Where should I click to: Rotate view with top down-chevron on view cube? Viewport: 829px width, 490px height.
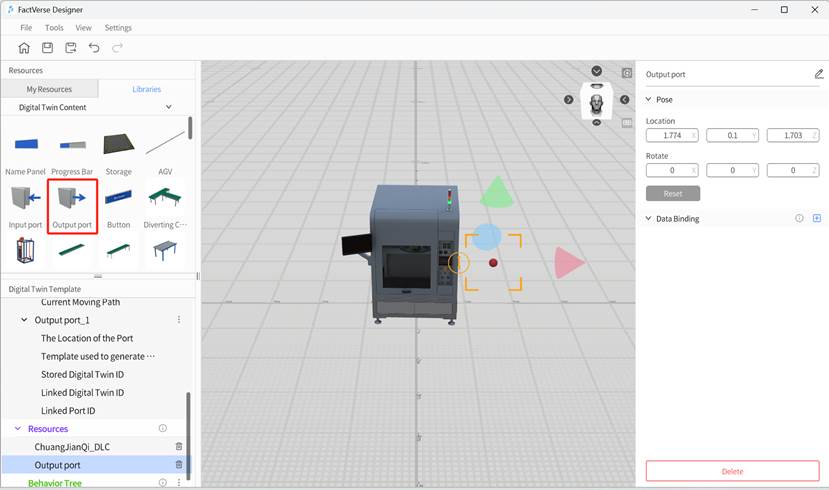pyautogui.click(x=596, y=71)
